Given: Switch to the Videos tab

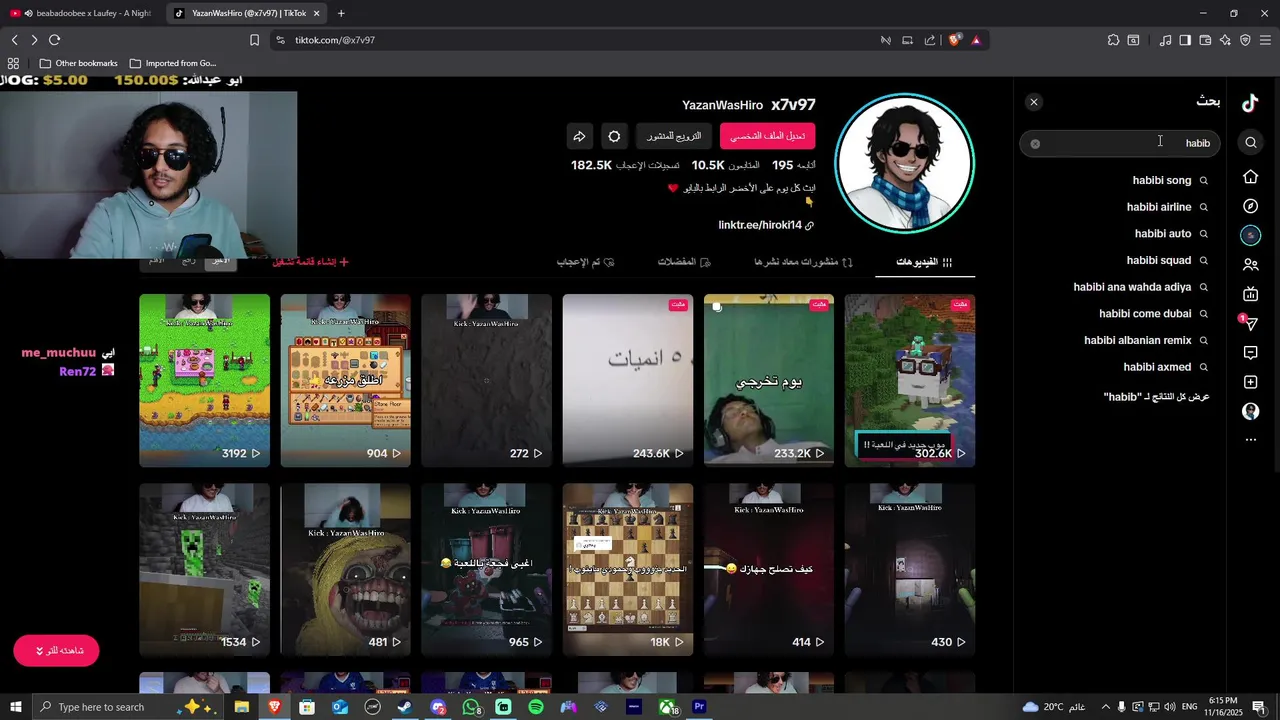Looking at the screenshot, I should point(924,262).
